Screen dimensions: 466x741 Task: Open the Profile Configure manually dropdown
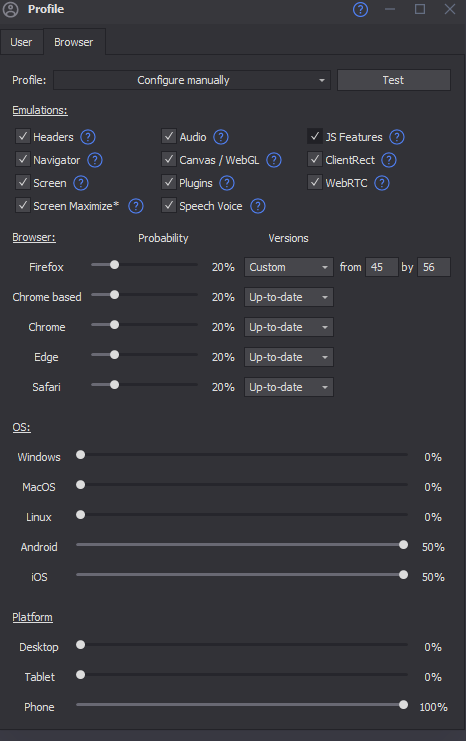coord(192,80)
